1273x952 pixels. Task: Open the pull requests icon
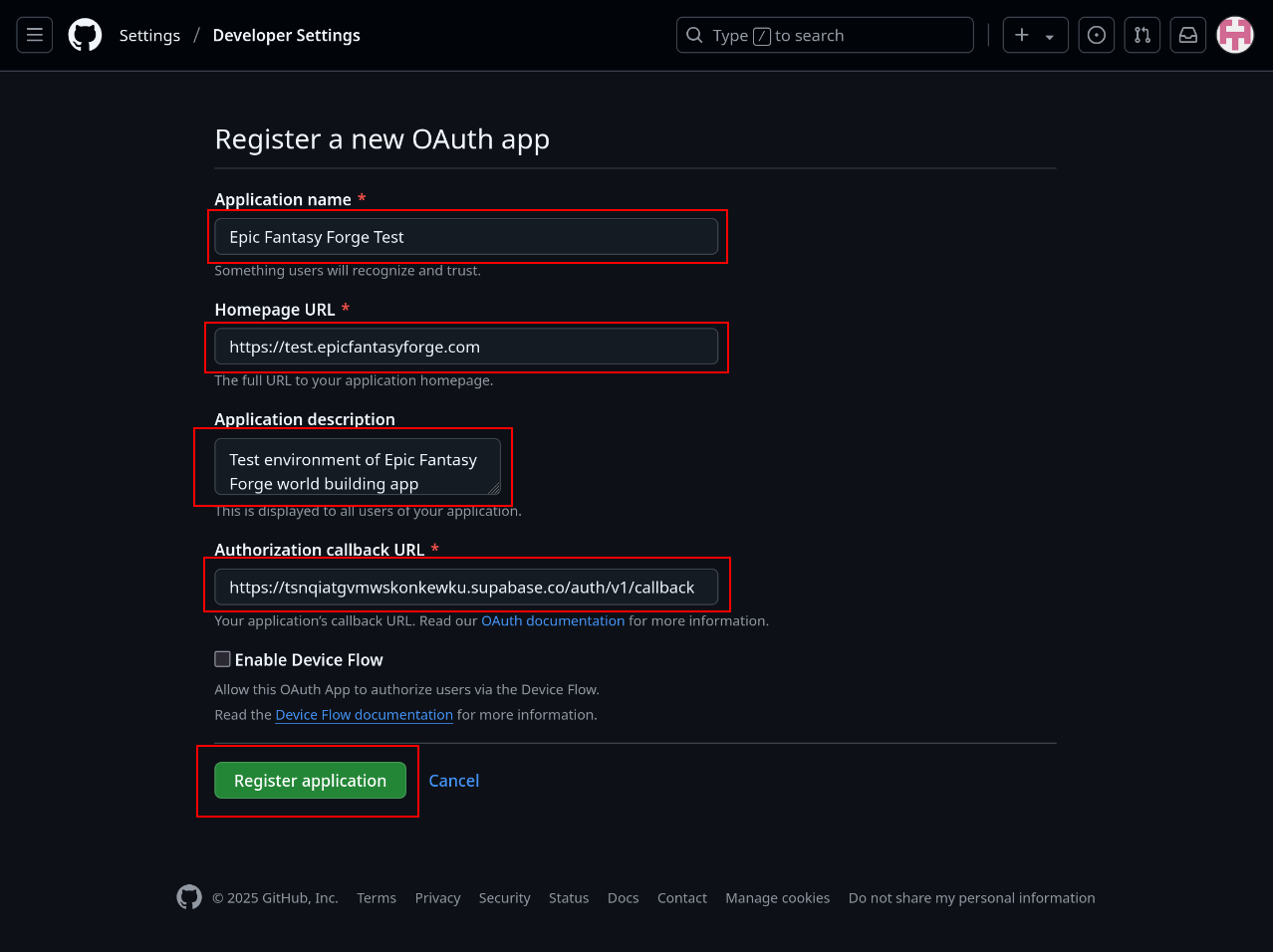tap(1142, 34)
